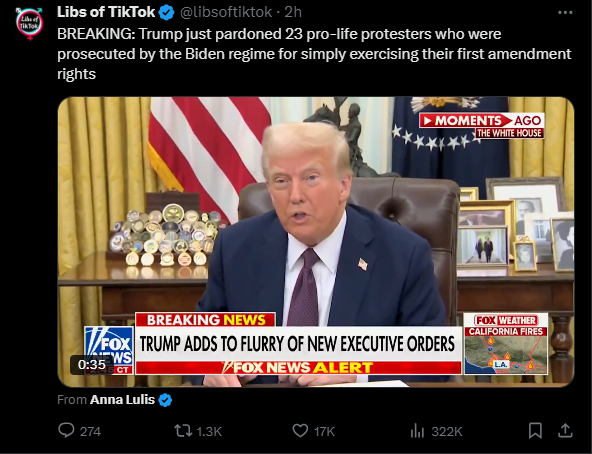Open the tweet text starting with BREAKING
The height and width of the screenshot is (454, 592).
tap(314, 54)
